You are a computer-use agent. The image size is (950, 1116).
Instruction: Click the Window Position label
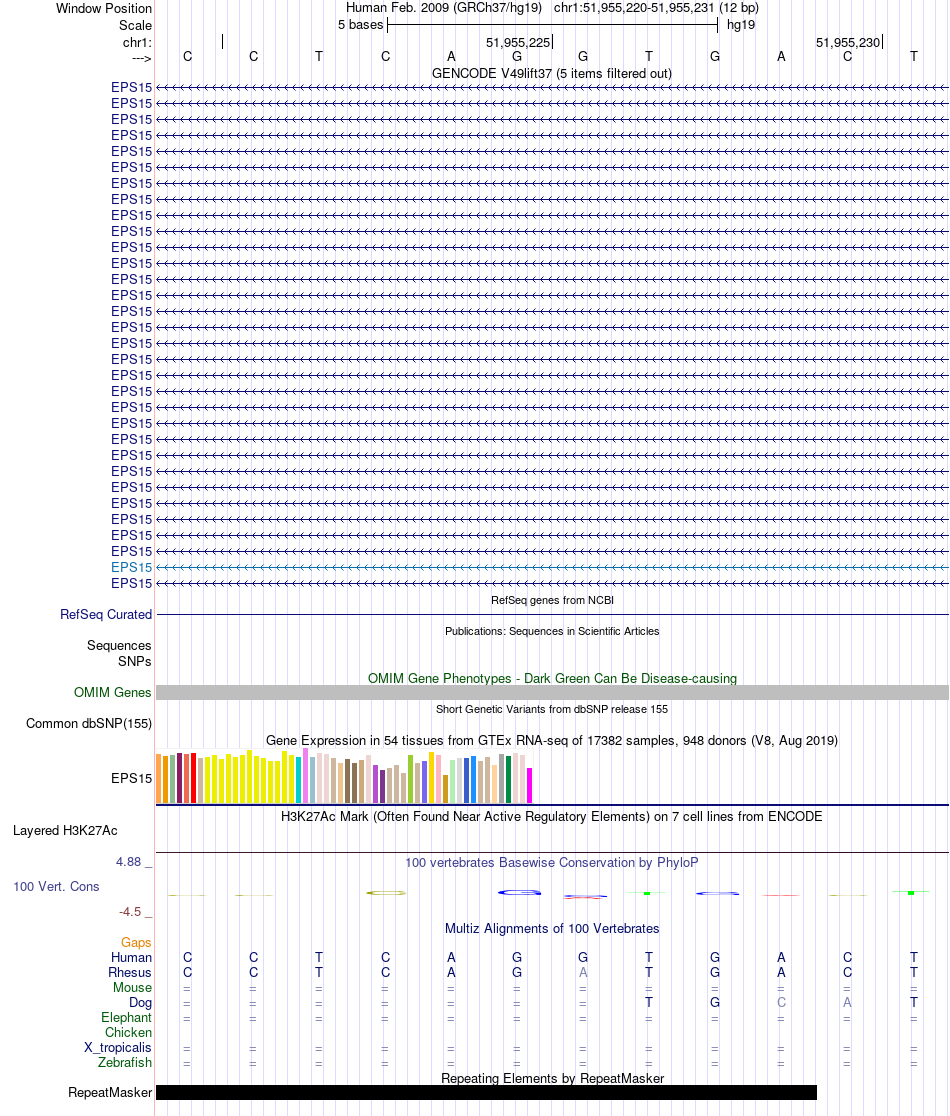point(104,9)
